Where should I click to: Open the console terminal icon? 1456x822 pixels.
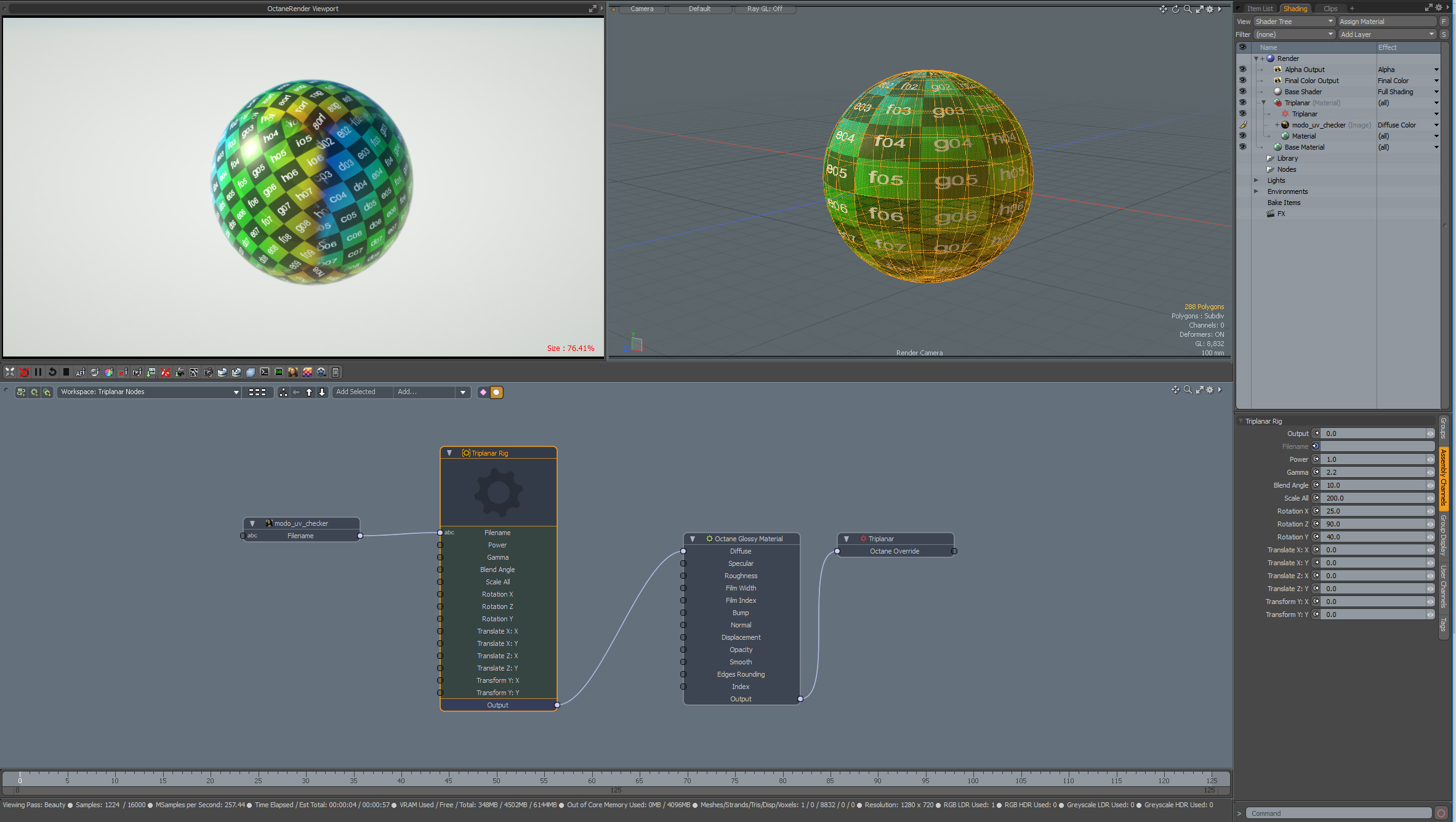(265, 372)
